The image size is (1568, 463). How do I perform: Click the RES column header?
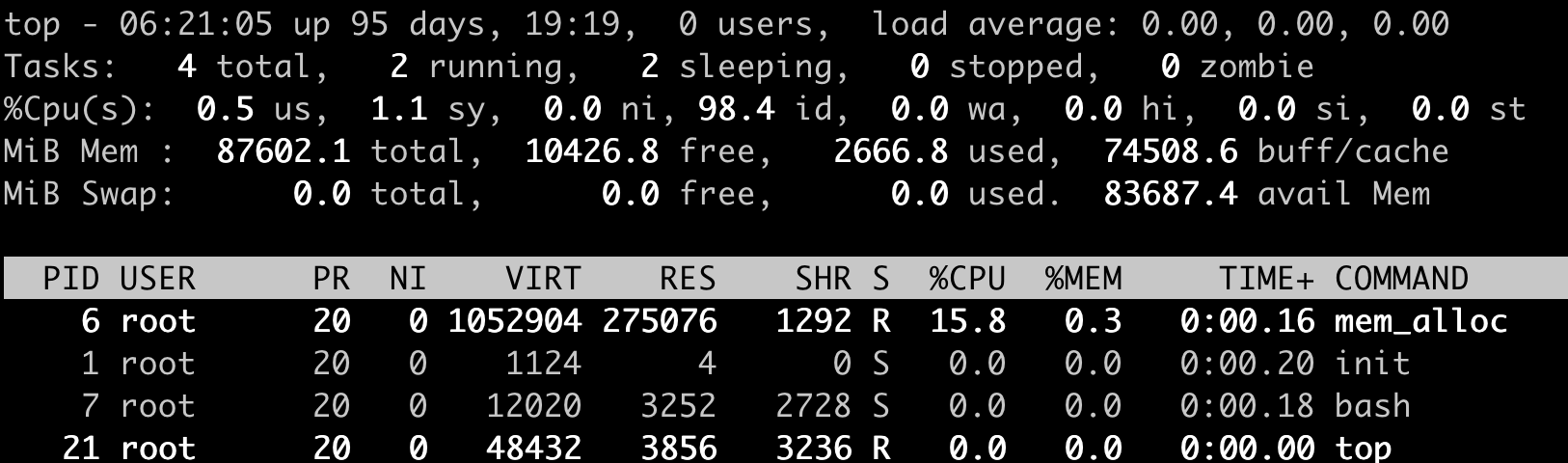tap(688, 279)
